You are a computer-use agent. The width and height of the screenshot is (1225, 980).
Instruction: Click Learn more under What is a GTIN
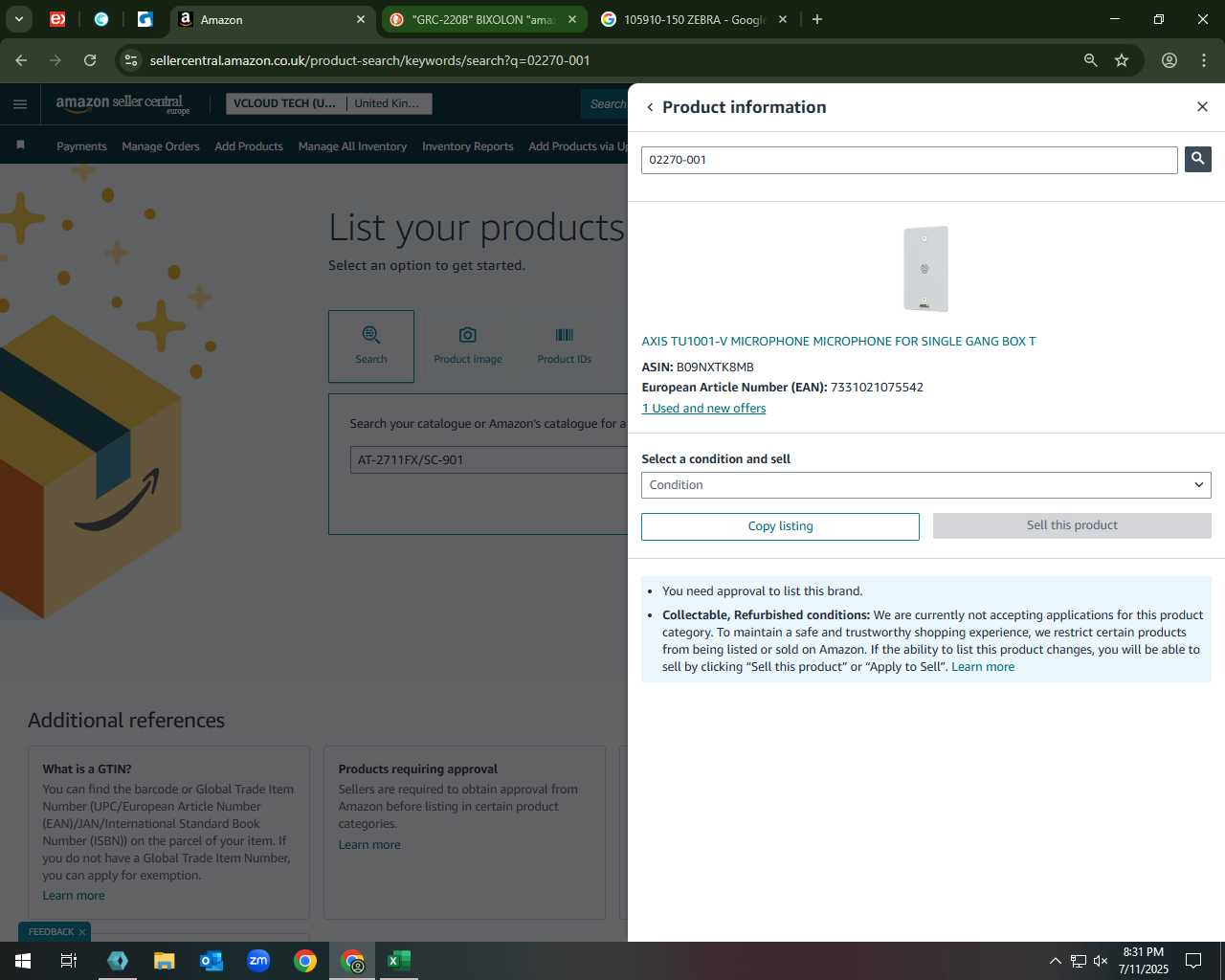click(74, 896)
